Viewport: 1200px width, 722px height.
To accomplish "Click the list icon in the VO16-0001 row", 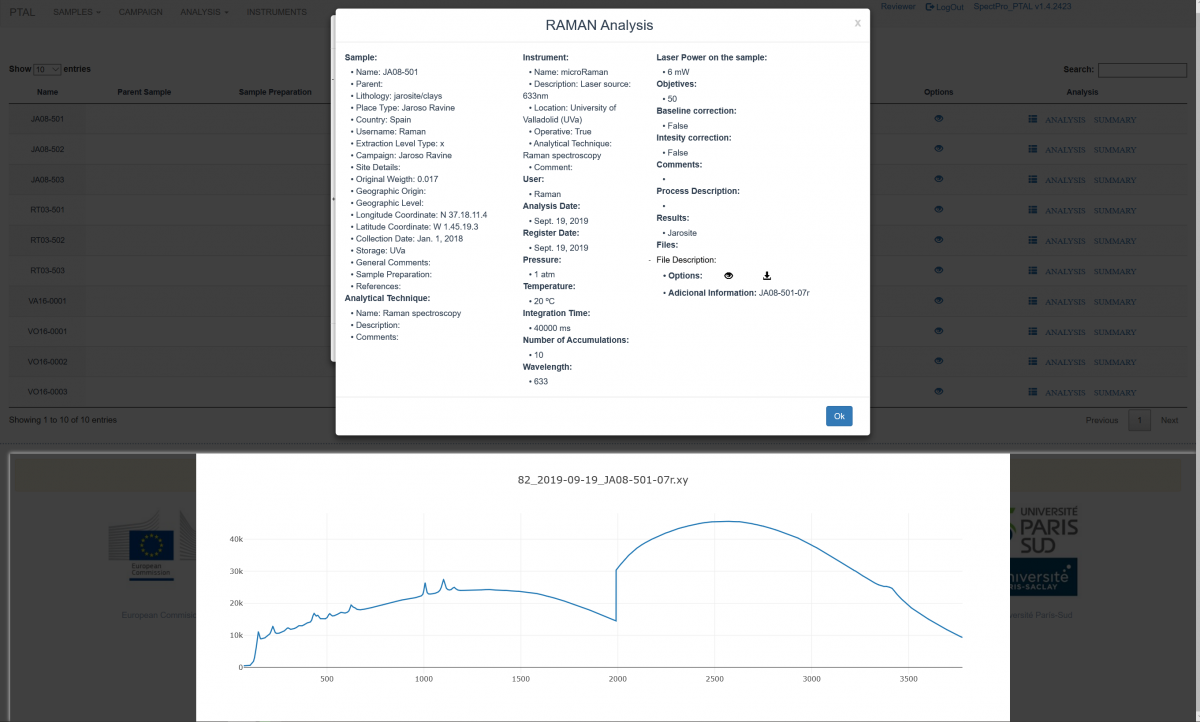I will [x=1033, y=330].
